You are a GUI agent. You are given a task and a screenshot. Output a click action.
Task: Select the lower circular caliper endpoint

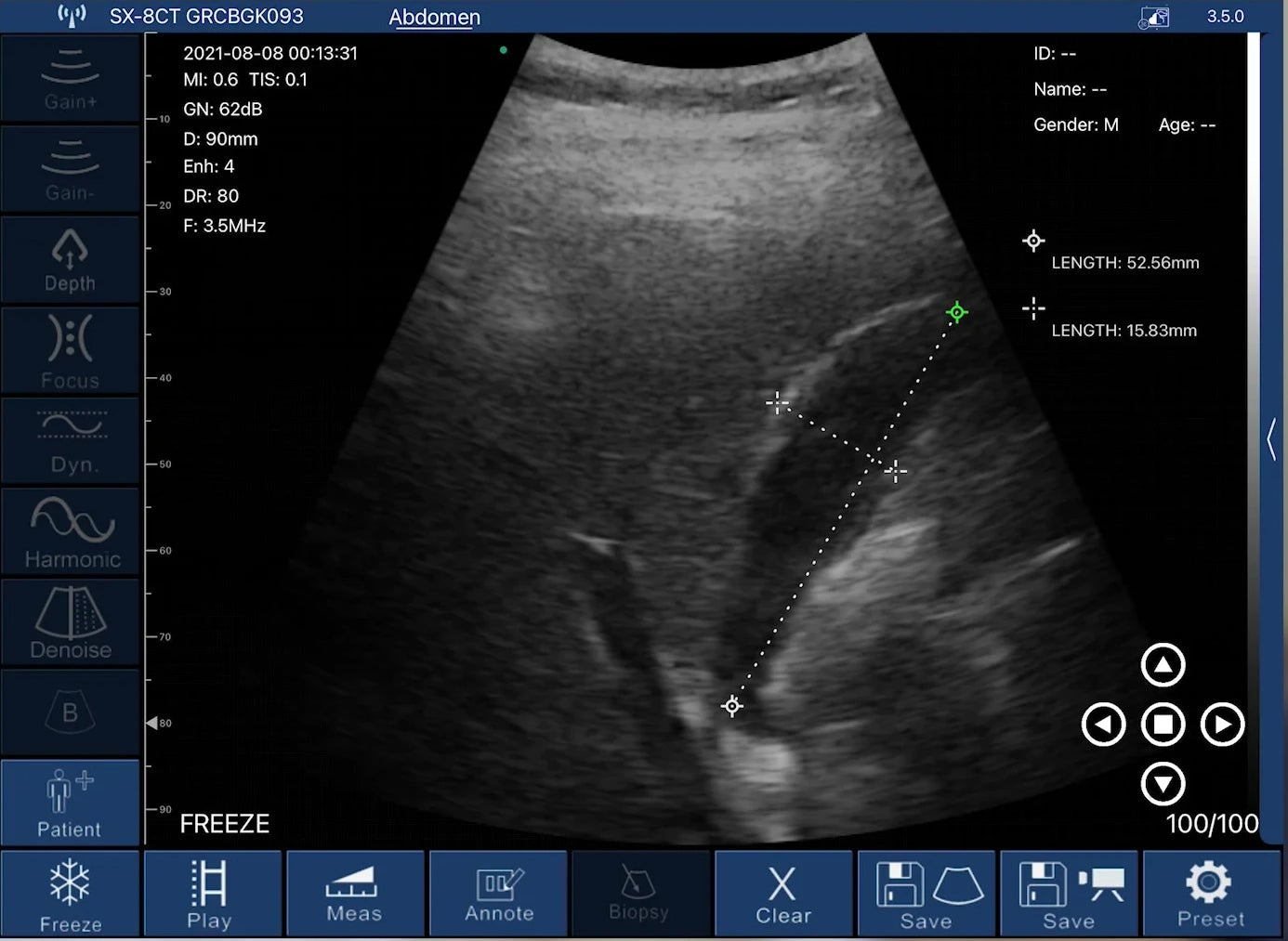[x=732, y=706]
